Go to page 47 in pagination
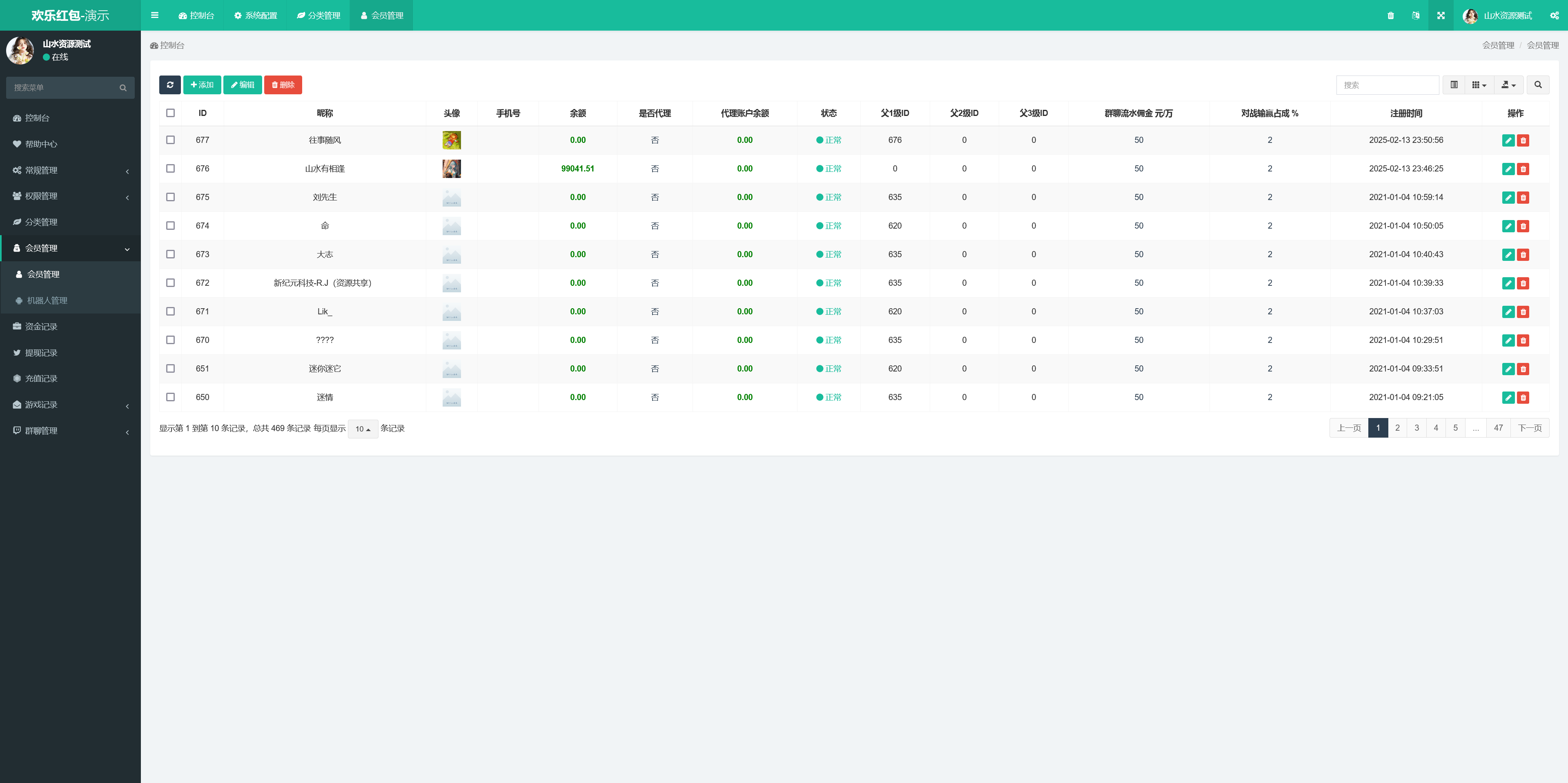 point(1498,428)
